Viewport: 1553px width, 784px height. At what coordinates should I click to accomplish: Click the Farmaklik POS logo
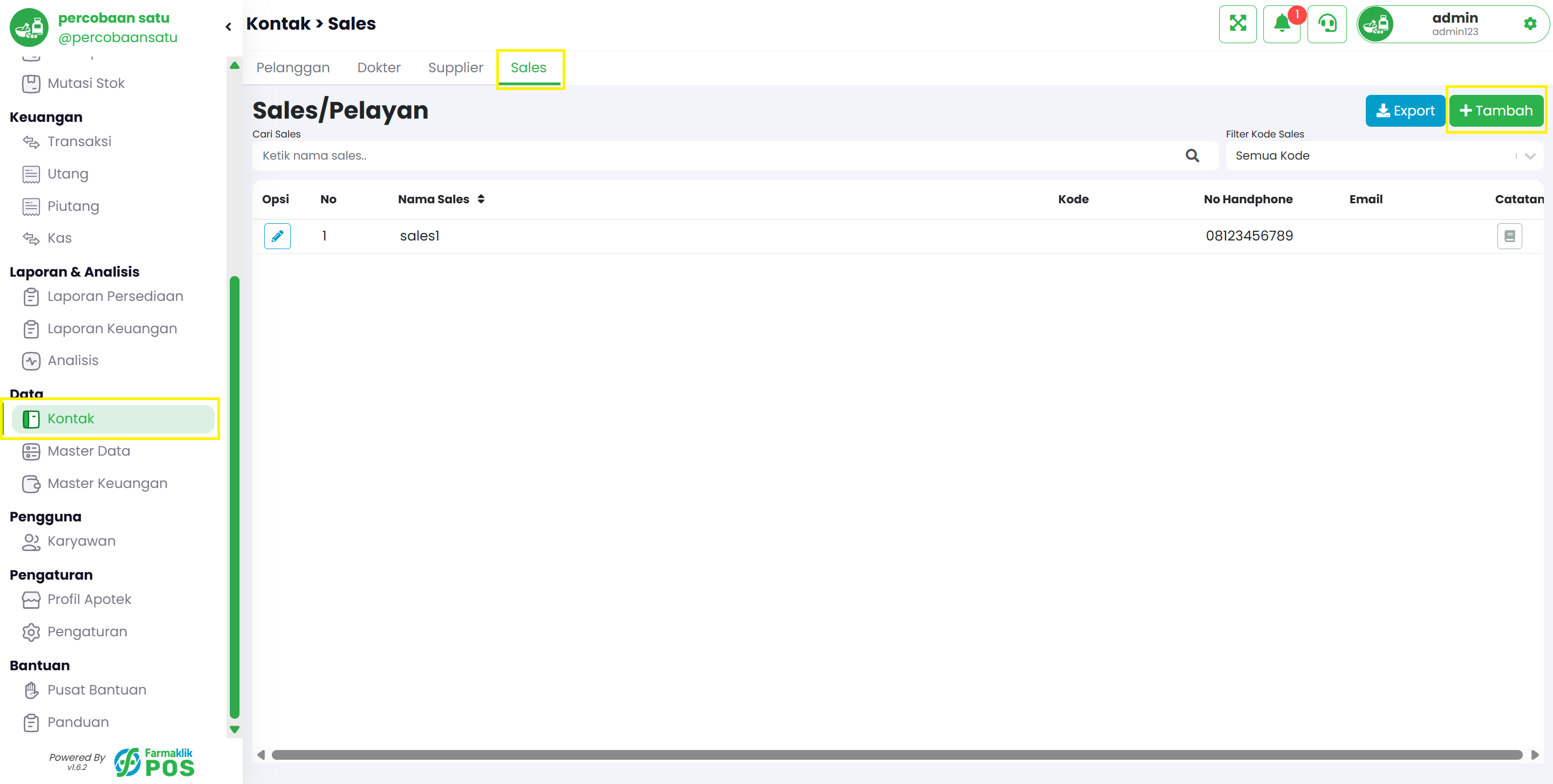pos(154,762)
